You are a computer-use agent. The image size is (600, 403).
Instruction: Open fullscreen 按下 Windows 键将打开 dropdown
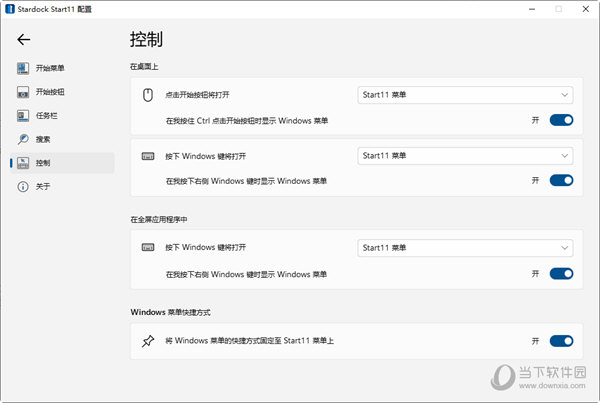(x=465, y=248)
